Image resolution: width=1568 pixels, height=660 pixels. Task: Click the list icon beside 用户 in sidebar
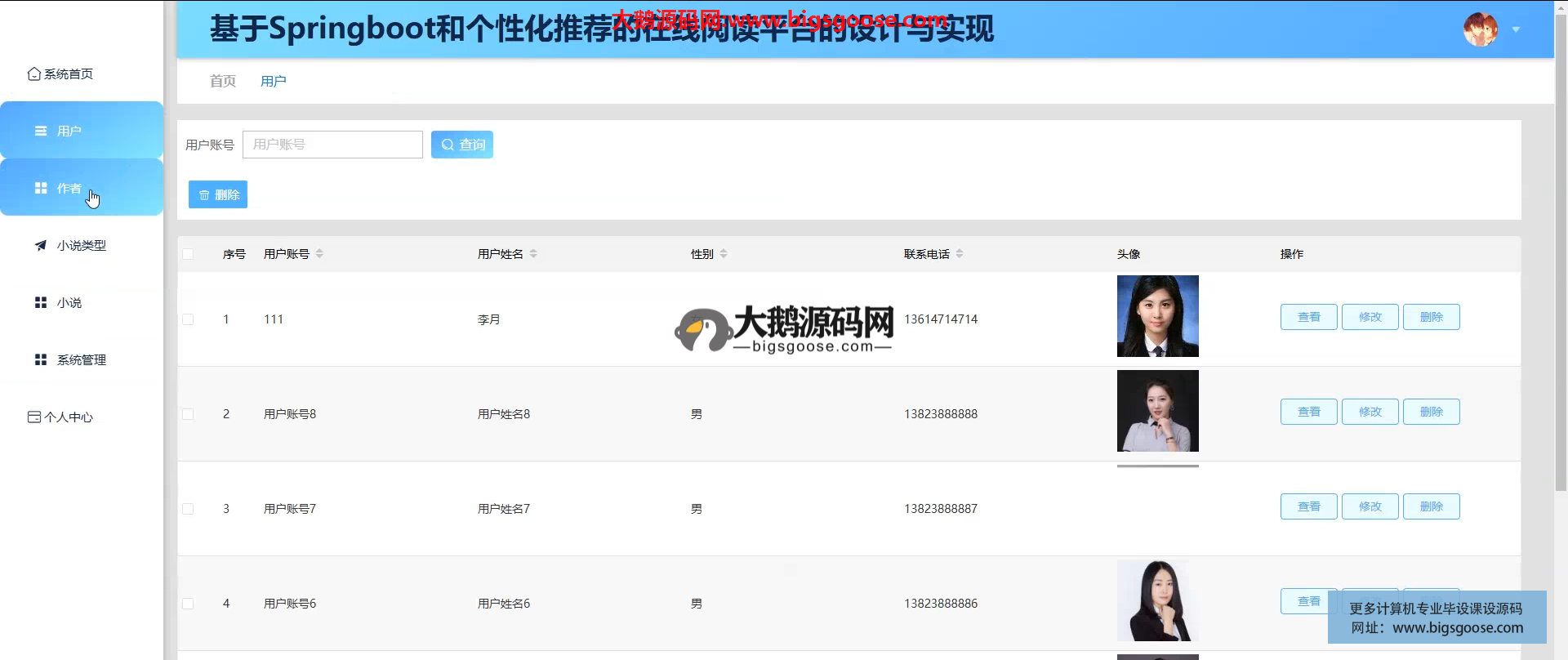click(41, 131)
